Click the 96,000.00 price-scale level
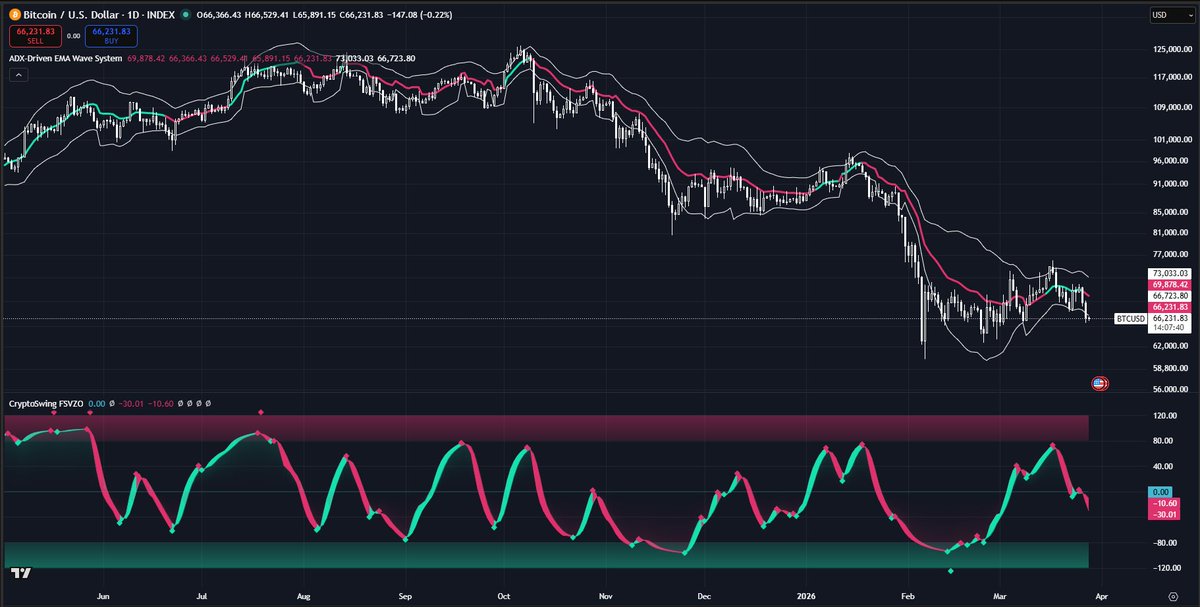1200x607 pixels. tap(1170, 161)
